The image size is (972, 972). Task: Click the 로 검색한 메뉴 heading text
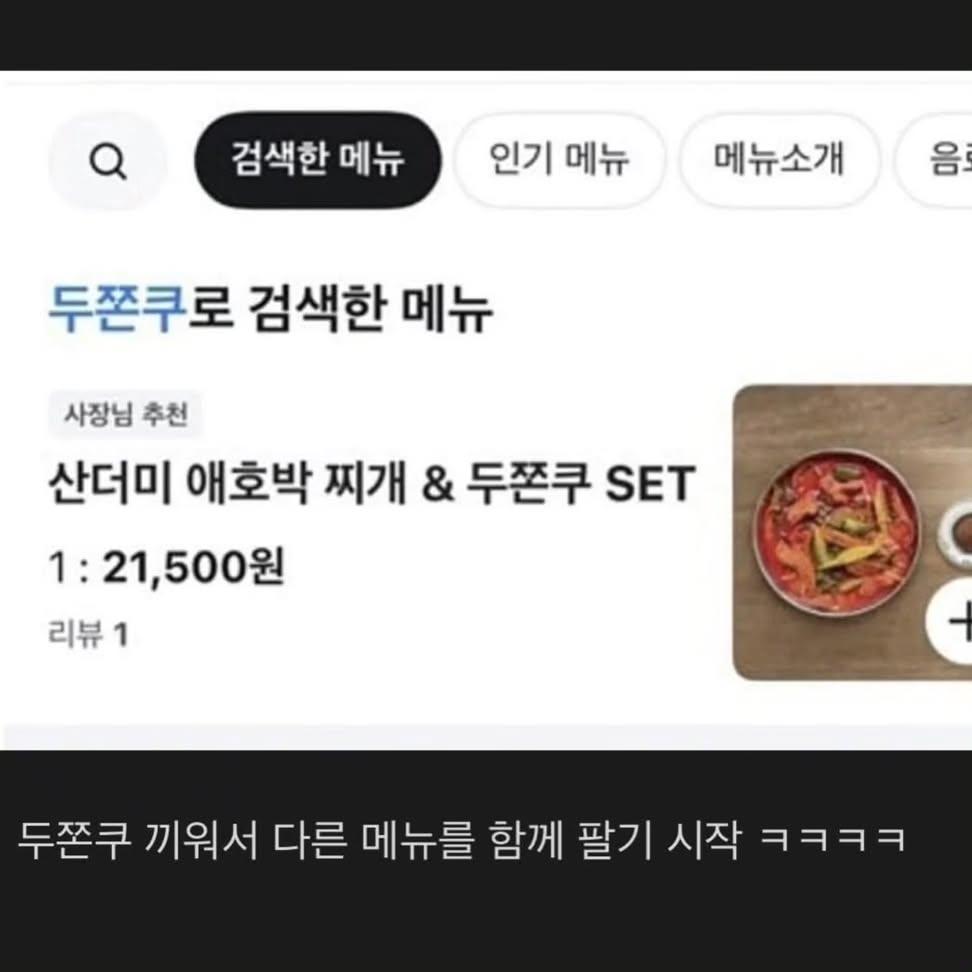(340, 309)
